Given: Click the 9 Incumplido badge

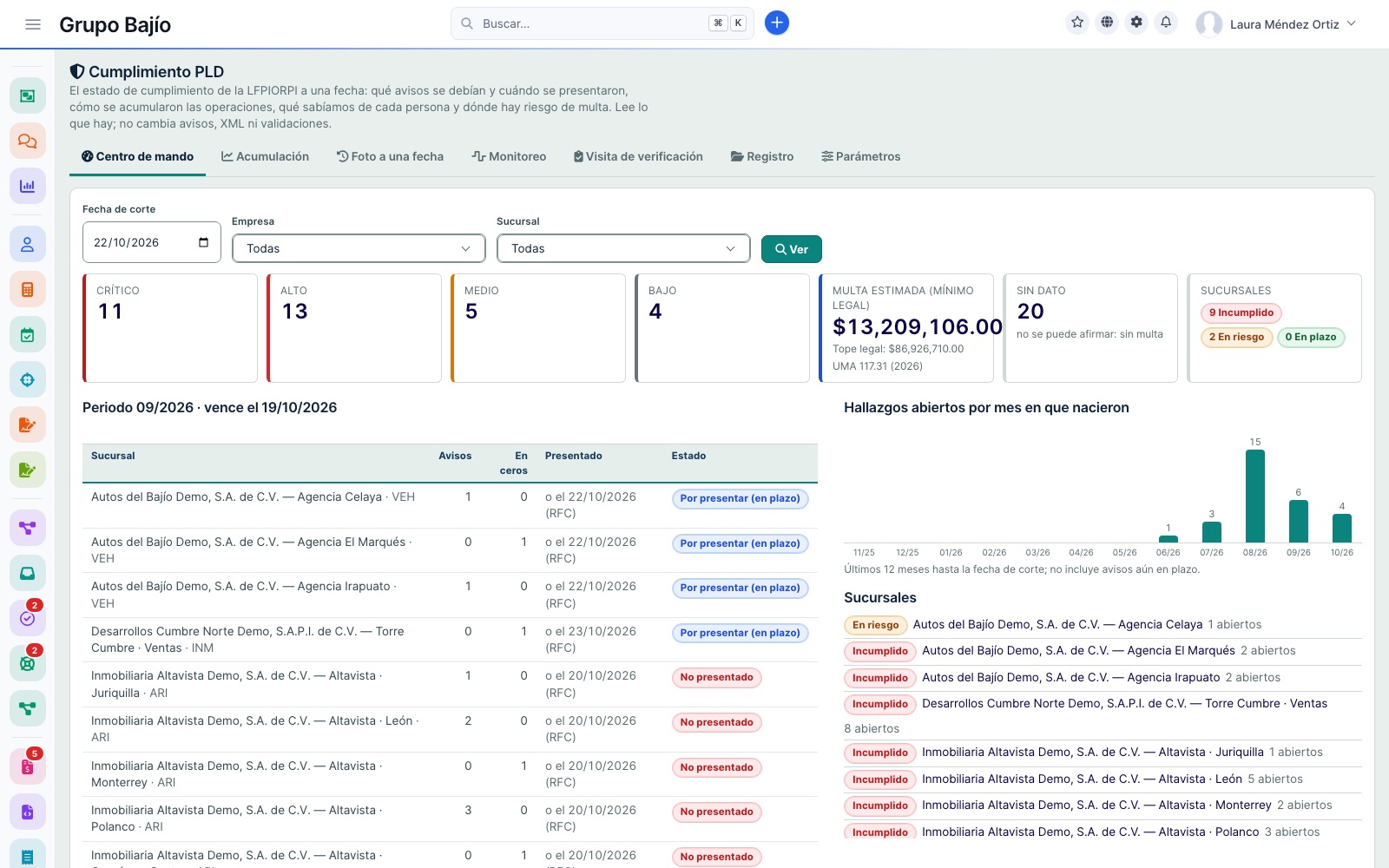Looking at the screenshot, I should coord(1241,312).
